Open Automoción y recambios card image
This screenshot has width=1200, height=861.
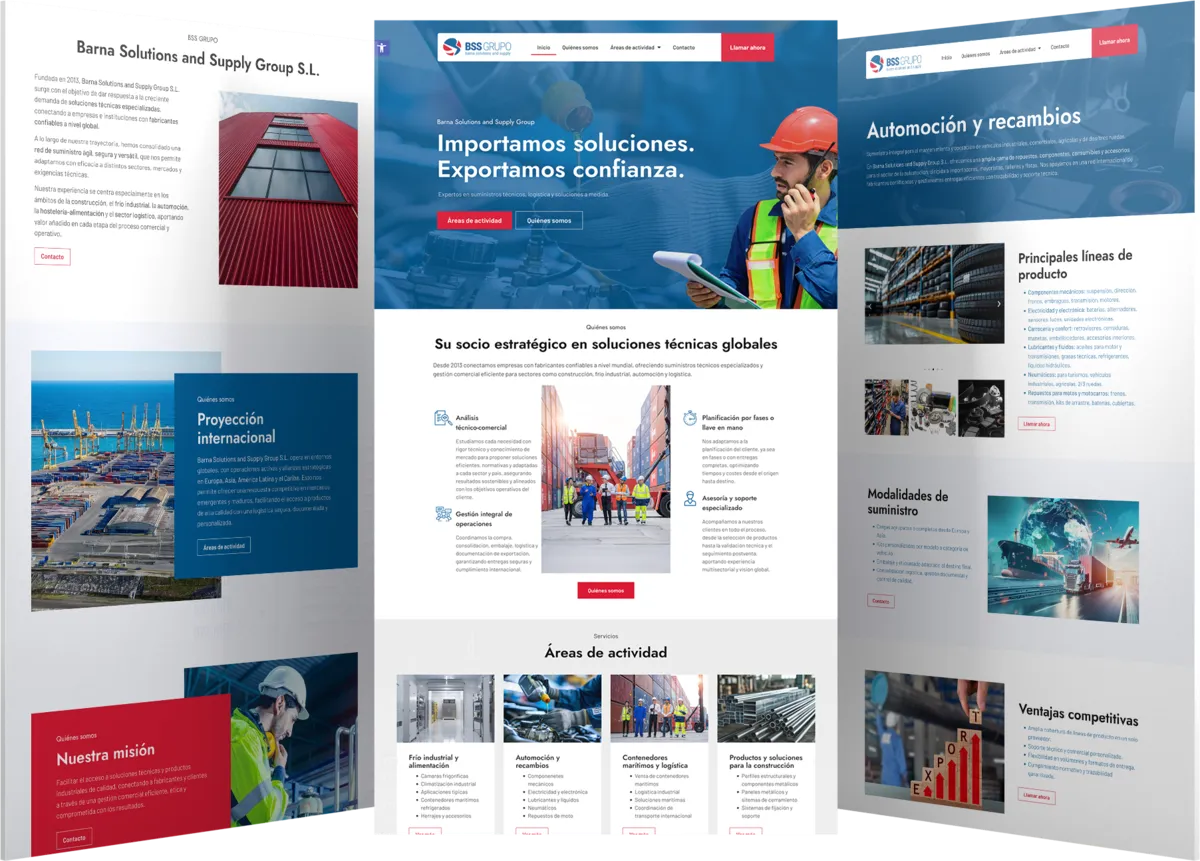coord(552,708)
